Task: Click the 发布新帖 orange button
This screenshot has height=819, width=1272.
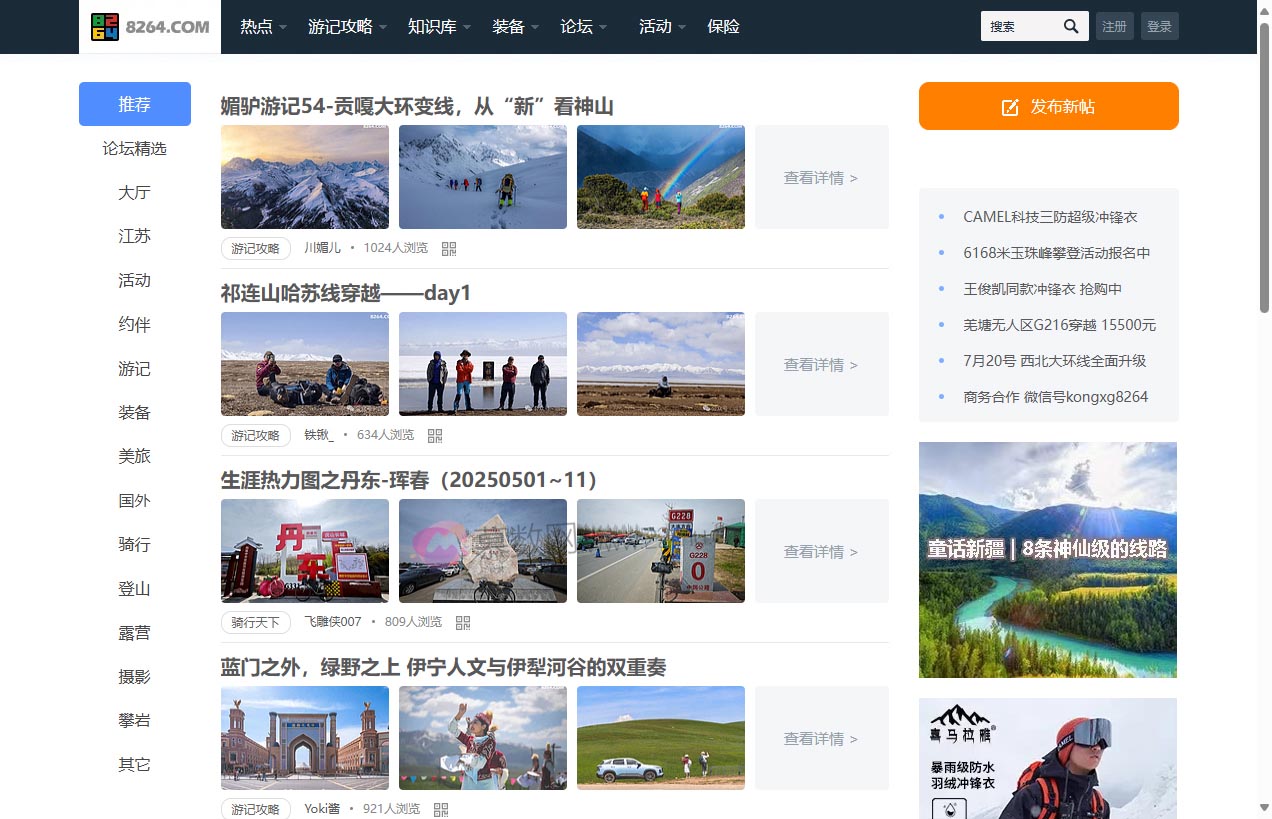Action: pos(1048,106)
